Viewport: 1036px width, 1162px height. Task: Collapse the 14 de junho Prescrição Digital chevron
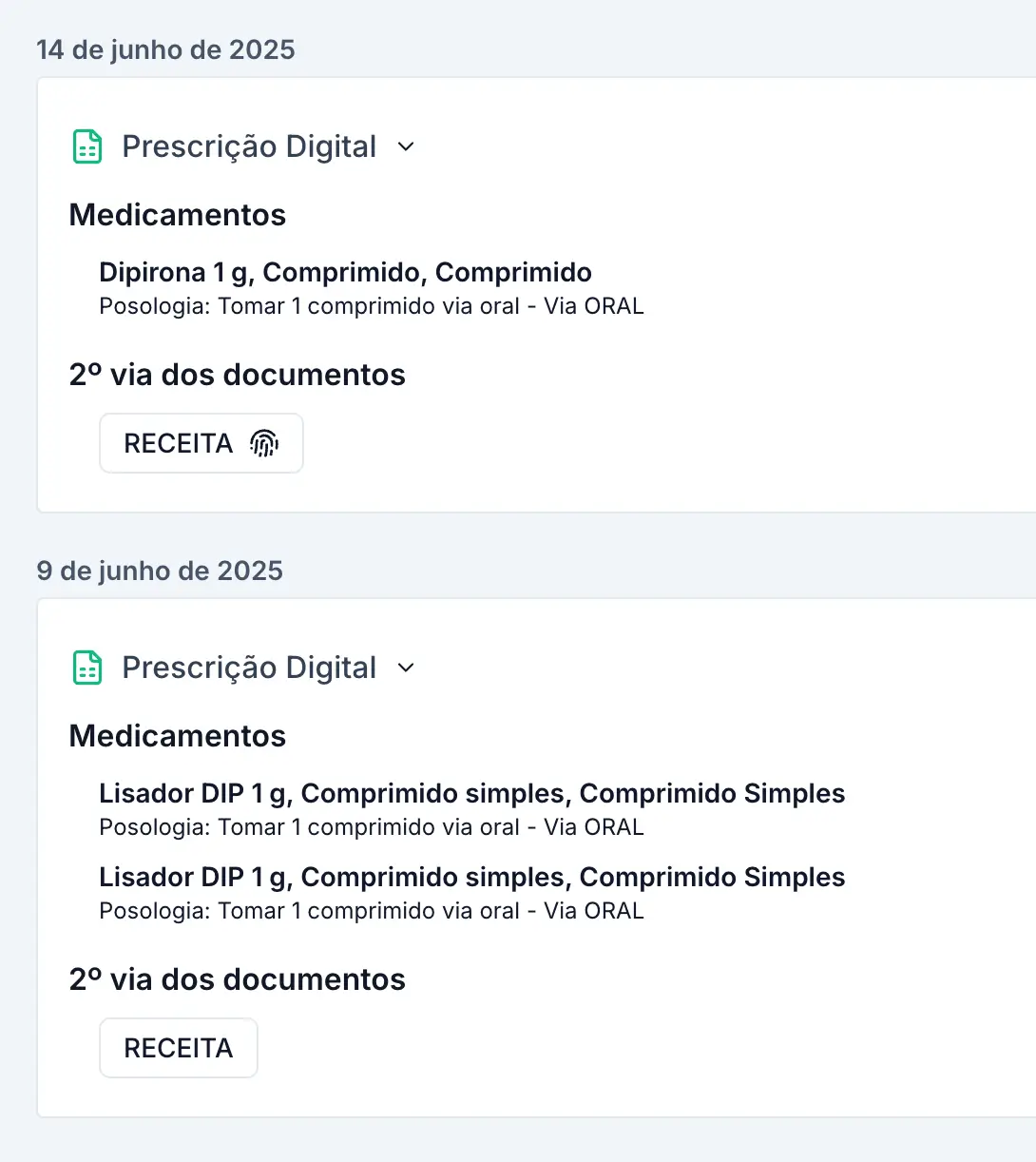pos(406,146)
